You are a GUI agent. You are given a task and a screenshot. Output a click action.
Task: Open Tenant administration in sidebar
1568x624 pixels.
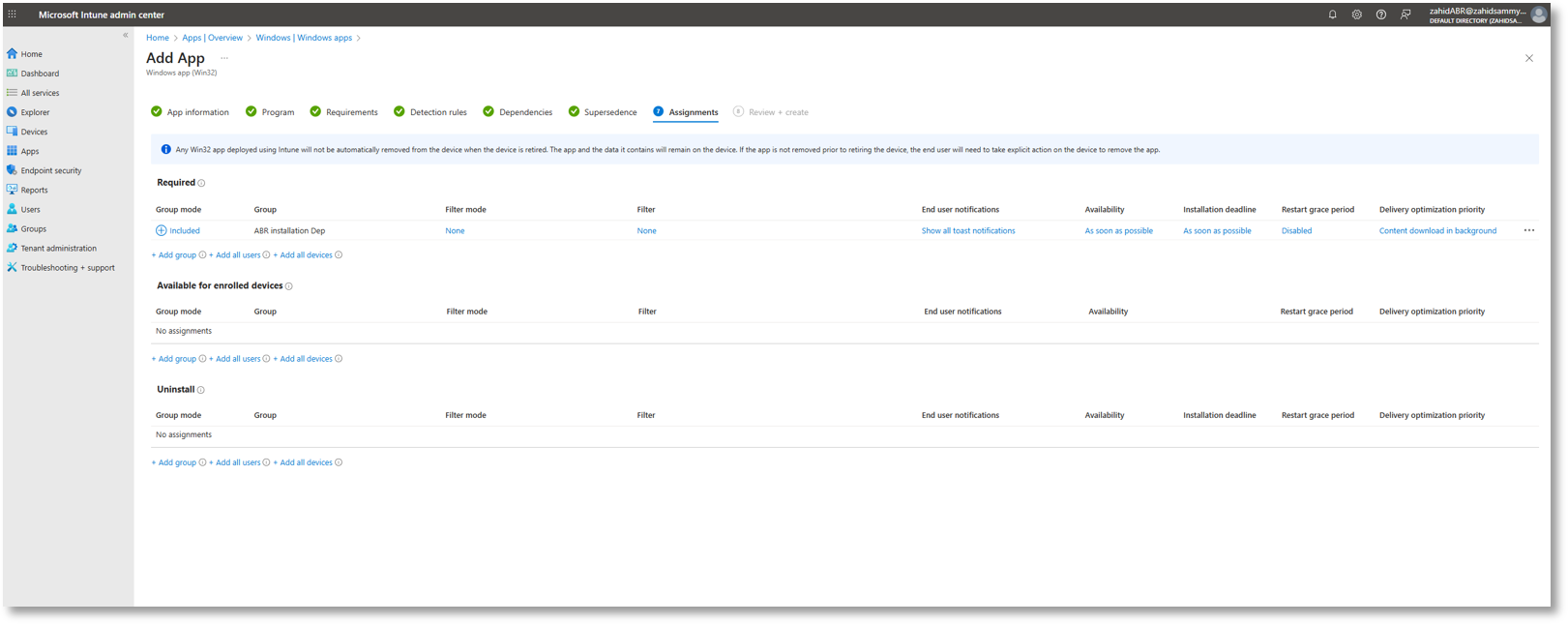click(x=58, y=248)
